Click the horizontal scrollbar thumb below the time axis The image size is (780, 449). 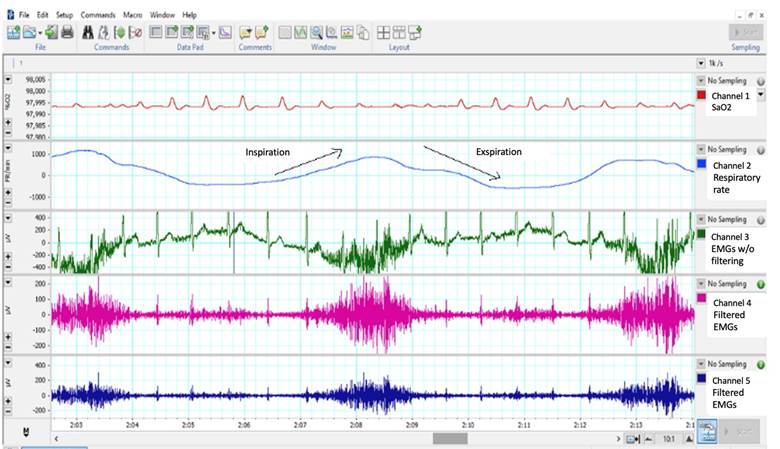pyautogui.click(x=450, y=438)
